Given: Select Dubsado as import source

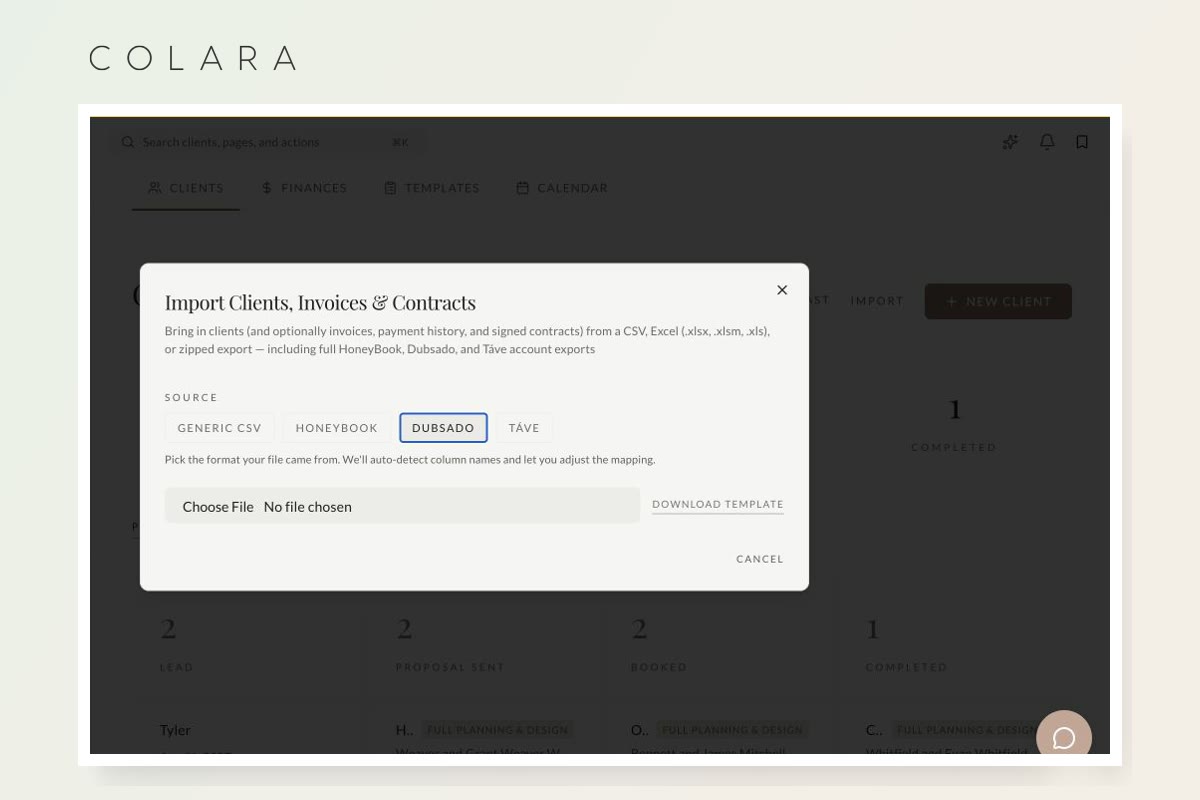Looking at the screenshot, I should coord(443,428).
